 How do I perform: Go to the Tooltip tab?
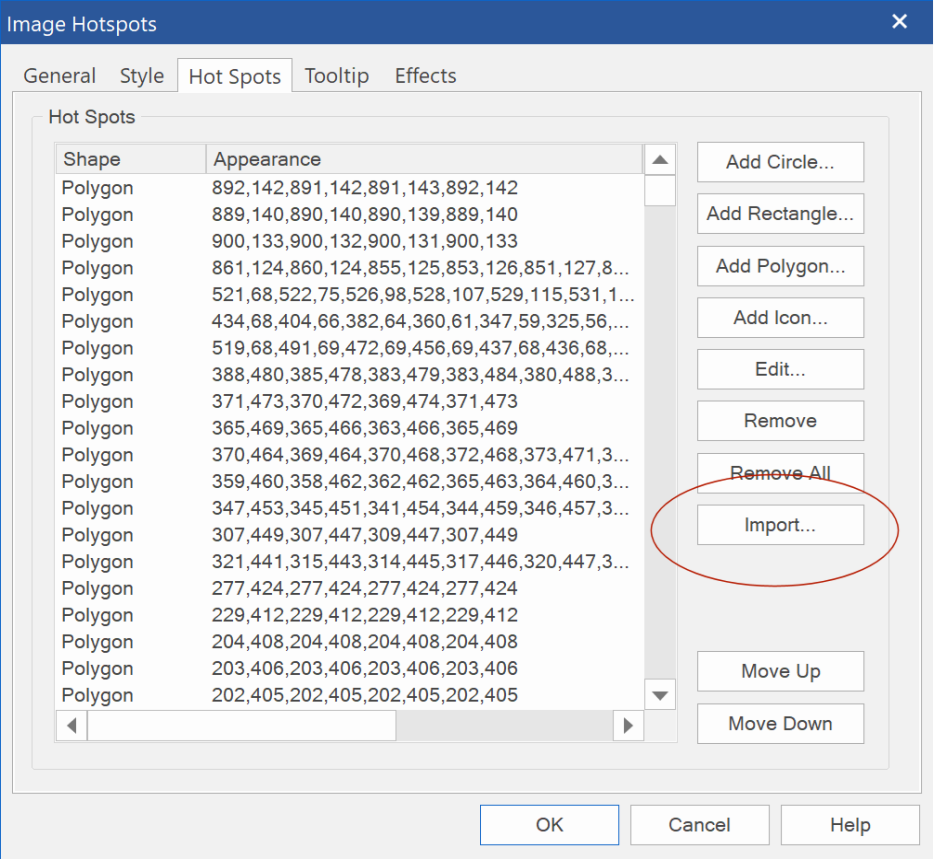click(x=337, y=76)
